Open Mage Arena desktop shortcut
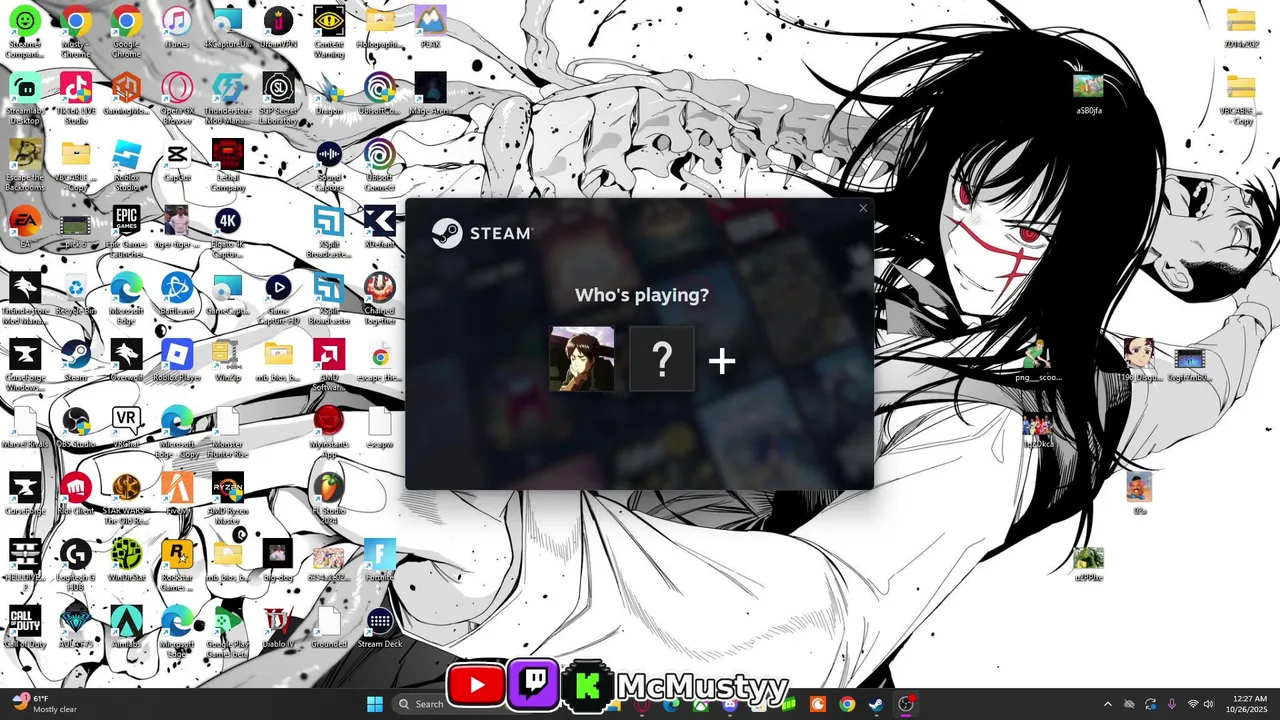Viewport: 1280px width, 720px height. [x=430, y=94]
